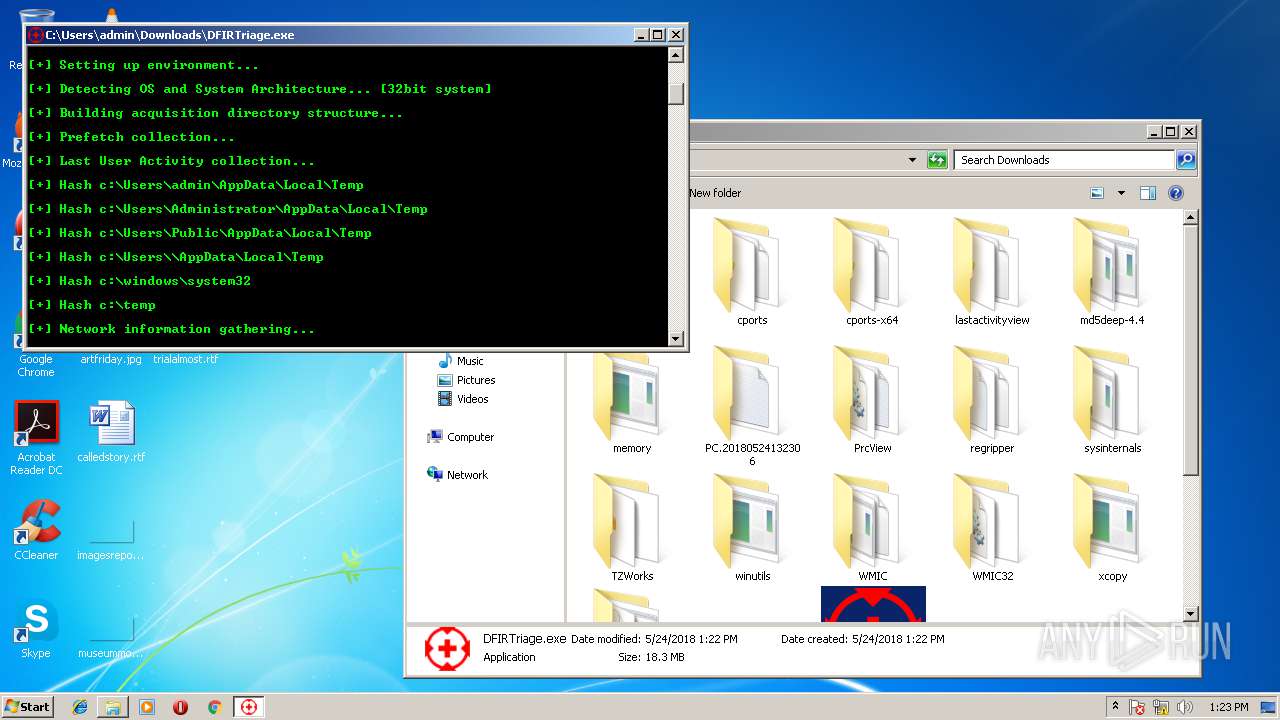Viewport: 1280px width, 720px height.
Task: Select the WMIC folder
Action: 872,526
